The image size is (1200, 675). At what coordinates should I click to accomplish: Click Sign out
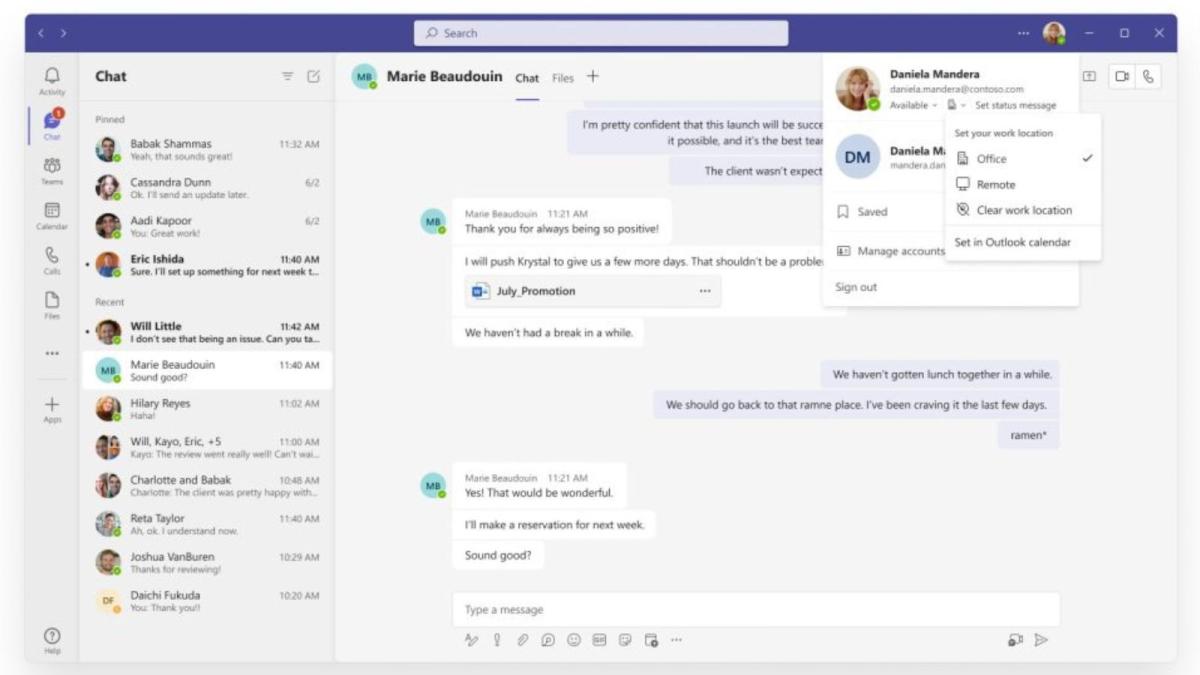[x=856, y=287]
